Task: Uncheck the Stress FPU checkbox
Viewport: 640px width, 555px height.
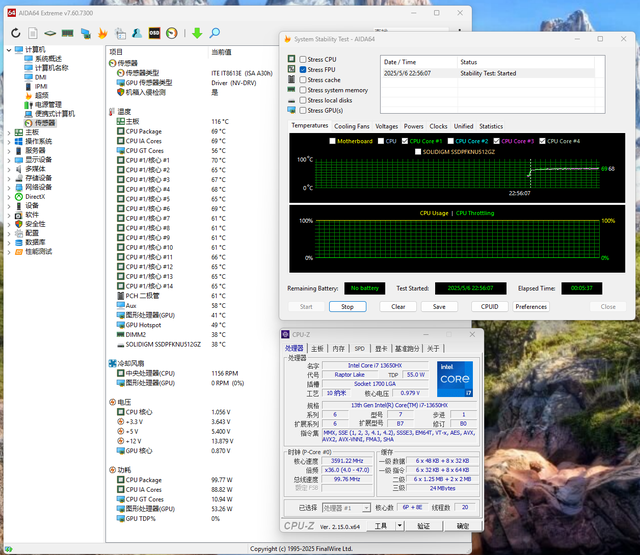Action: tap(303, 69)
